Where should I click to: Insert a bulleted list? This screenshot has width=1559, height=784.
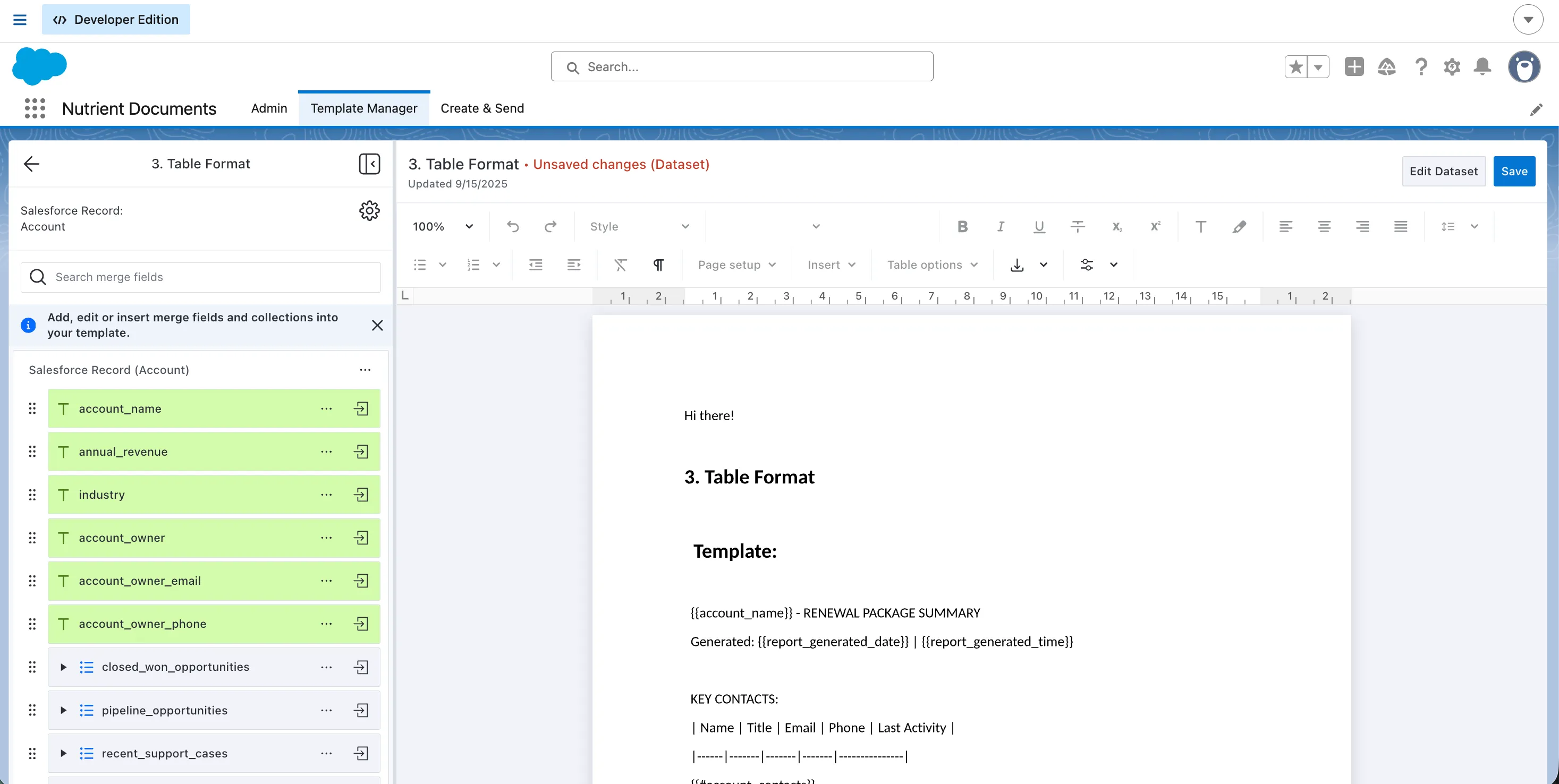click(420, 265)
